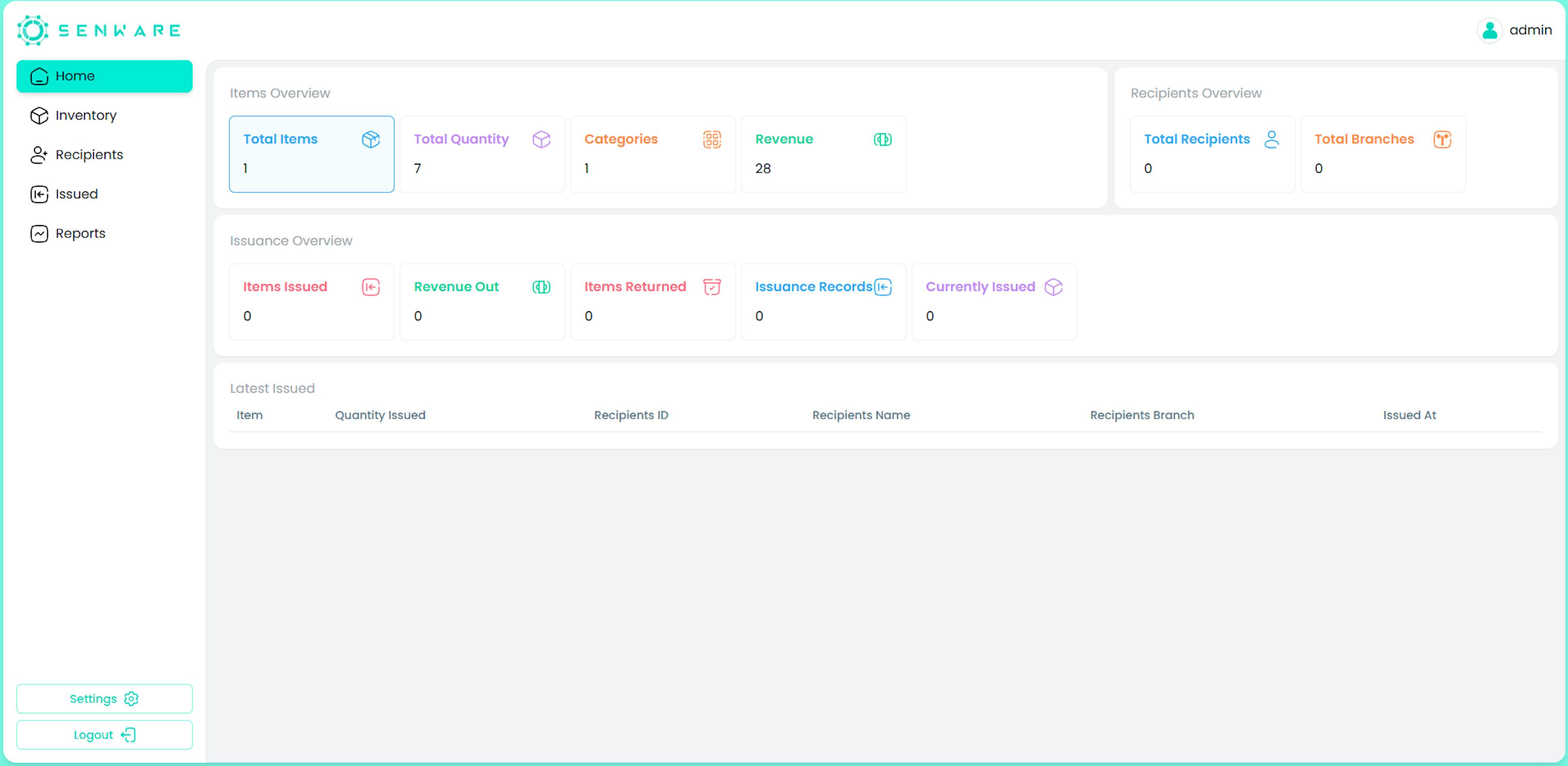Click the Home sidebar house icon

click(39, 76)
